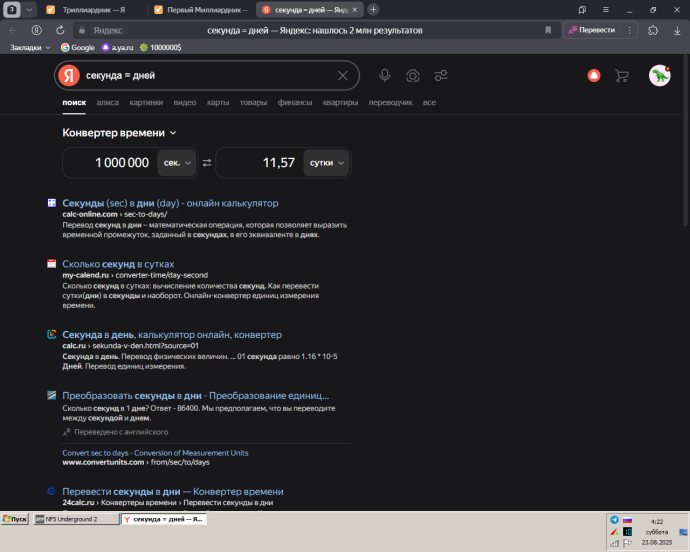The width and height of the screenshot is (690, 552).
Task: Click the network signal tray icon
Action: coord(614,543)
